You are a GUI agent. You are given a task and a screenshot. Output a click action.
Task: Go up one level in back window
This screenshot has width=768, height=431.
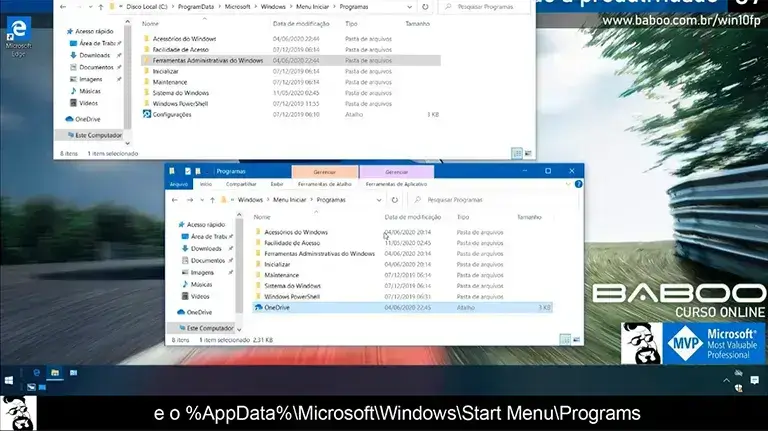point(101,7)
